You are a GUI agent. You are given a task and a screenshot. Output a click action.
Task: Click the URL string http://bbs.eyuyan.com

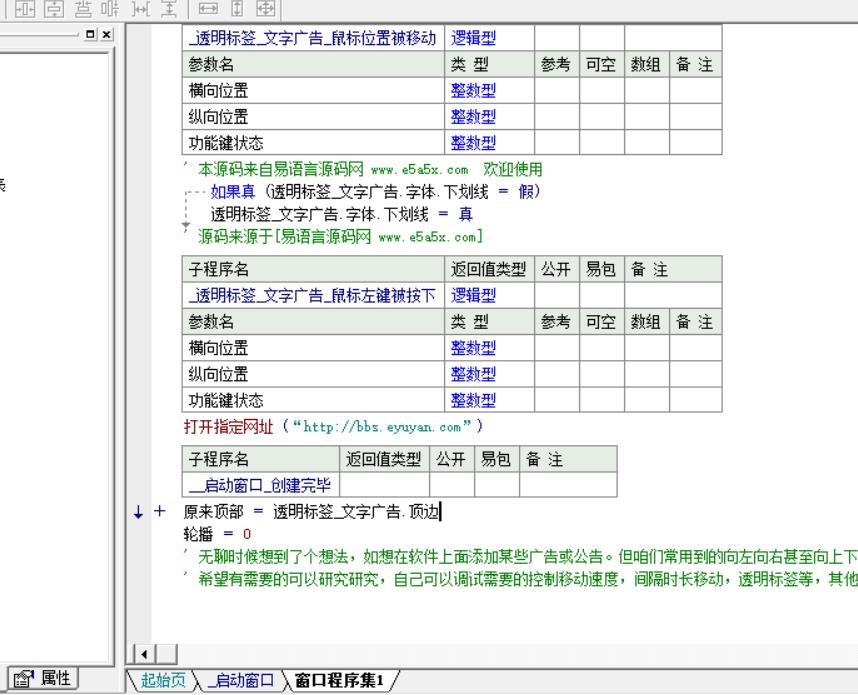point(382,426)
